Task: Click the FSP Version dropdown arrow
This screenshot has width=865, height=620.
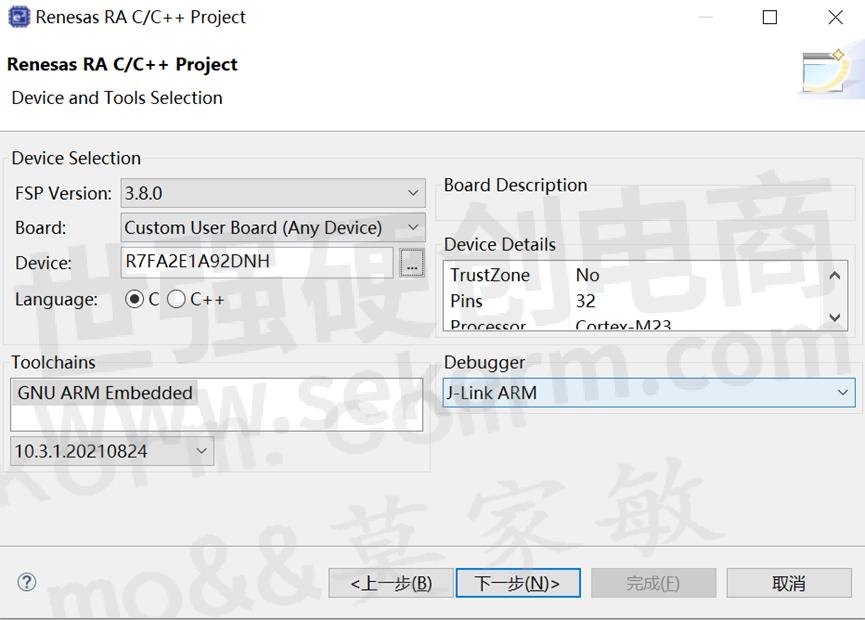Action: tap(413, 192)
